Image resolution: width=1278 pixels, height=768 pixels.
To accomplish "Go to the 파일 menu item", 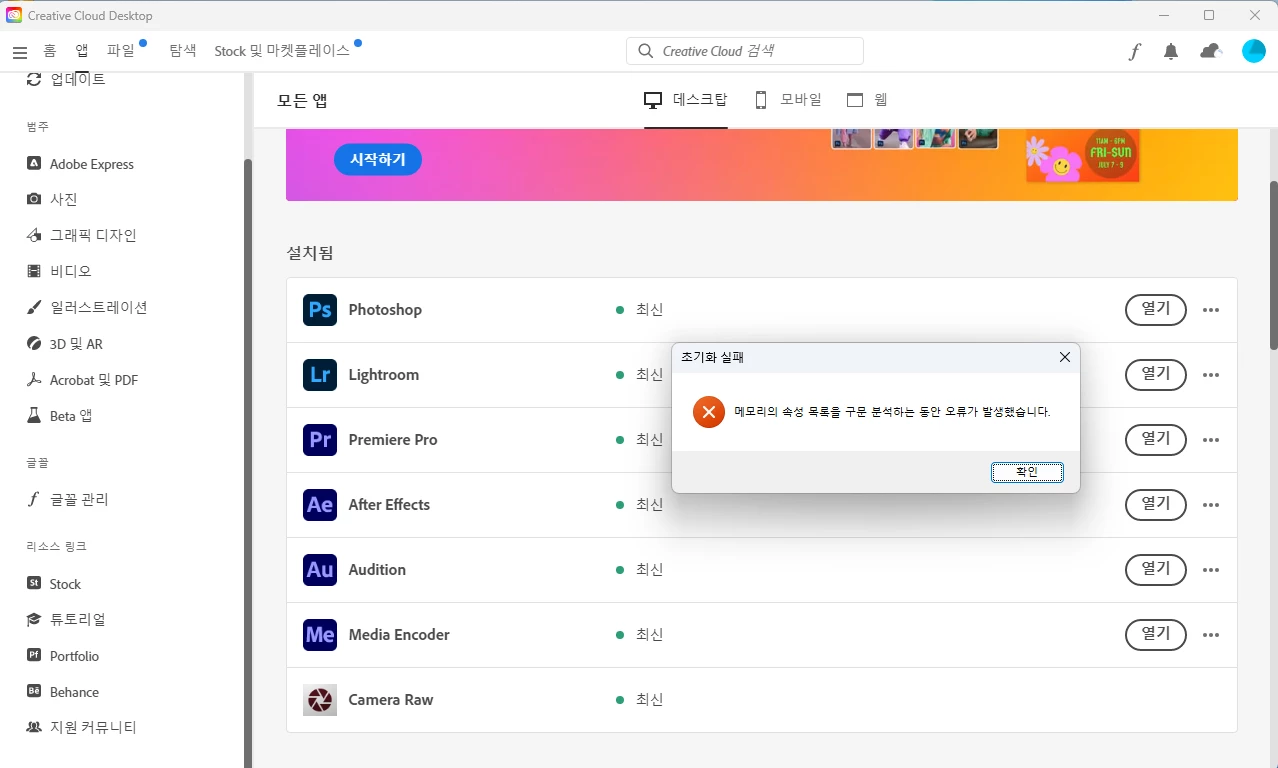I will click(121, 51).
